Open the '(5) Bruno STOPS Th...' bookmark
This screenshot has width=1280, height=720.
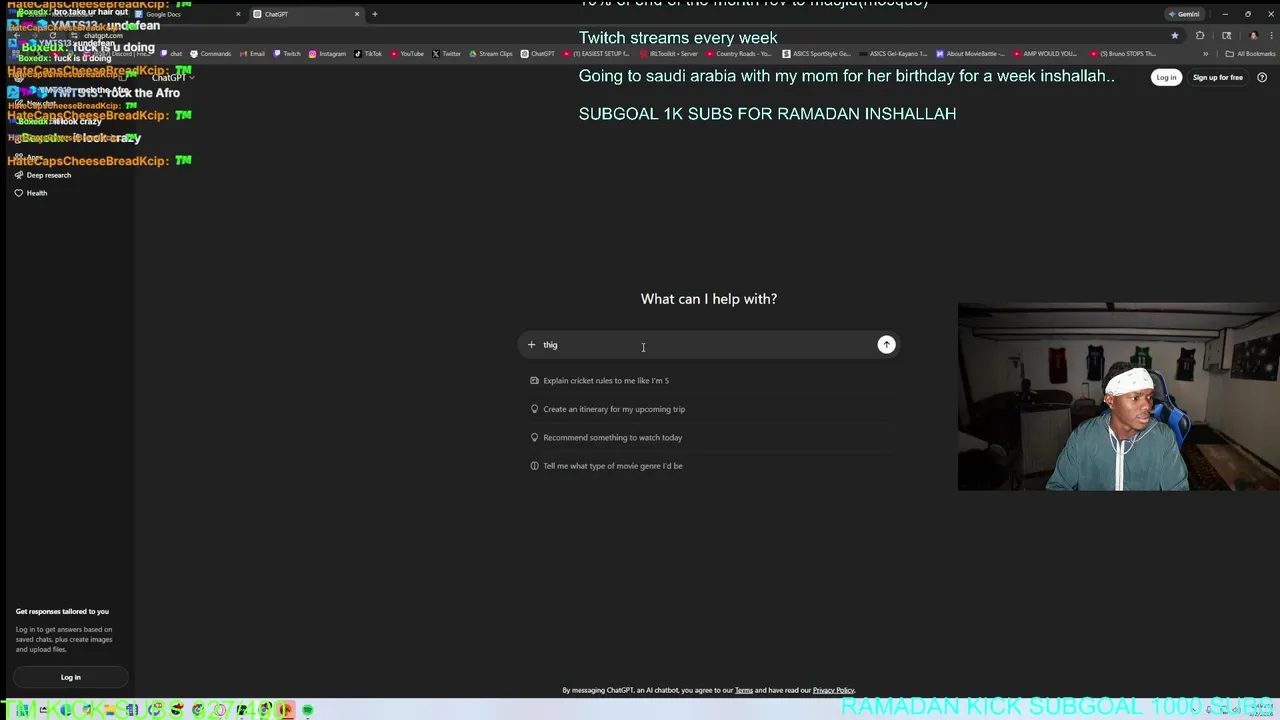click(1122, 54)
